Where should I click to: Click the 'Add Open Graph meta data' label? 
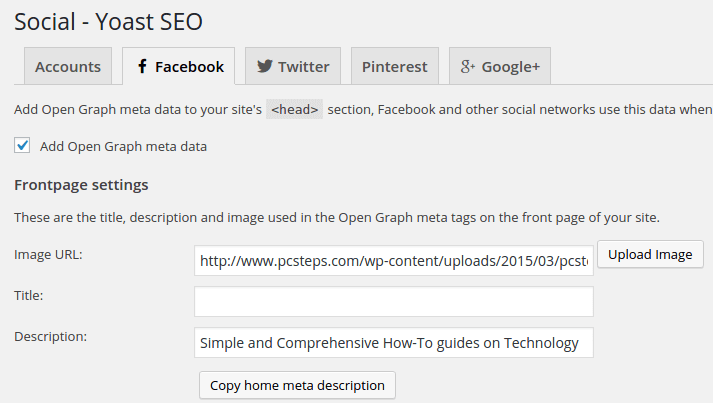123,146
